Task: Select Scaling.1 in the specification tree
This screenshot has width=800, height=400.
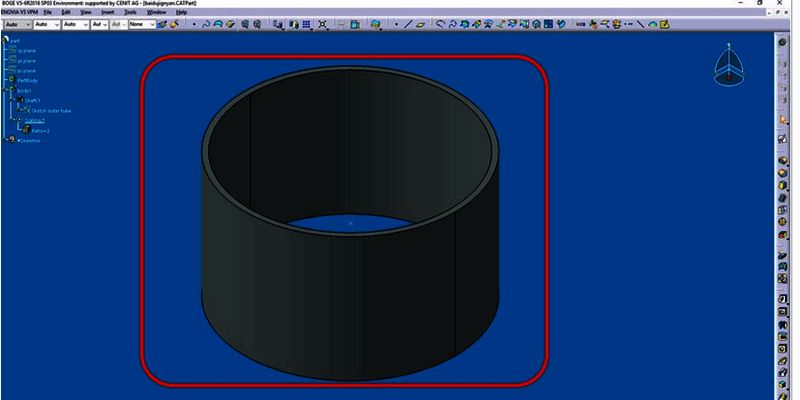Action: [35, 120]
